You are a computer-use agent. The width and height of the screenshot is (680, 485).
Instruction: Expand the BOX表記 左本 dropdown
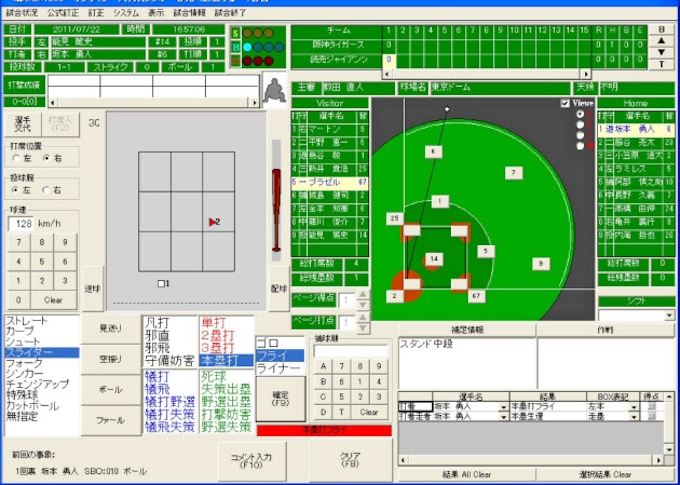click(x=633, y=407)
